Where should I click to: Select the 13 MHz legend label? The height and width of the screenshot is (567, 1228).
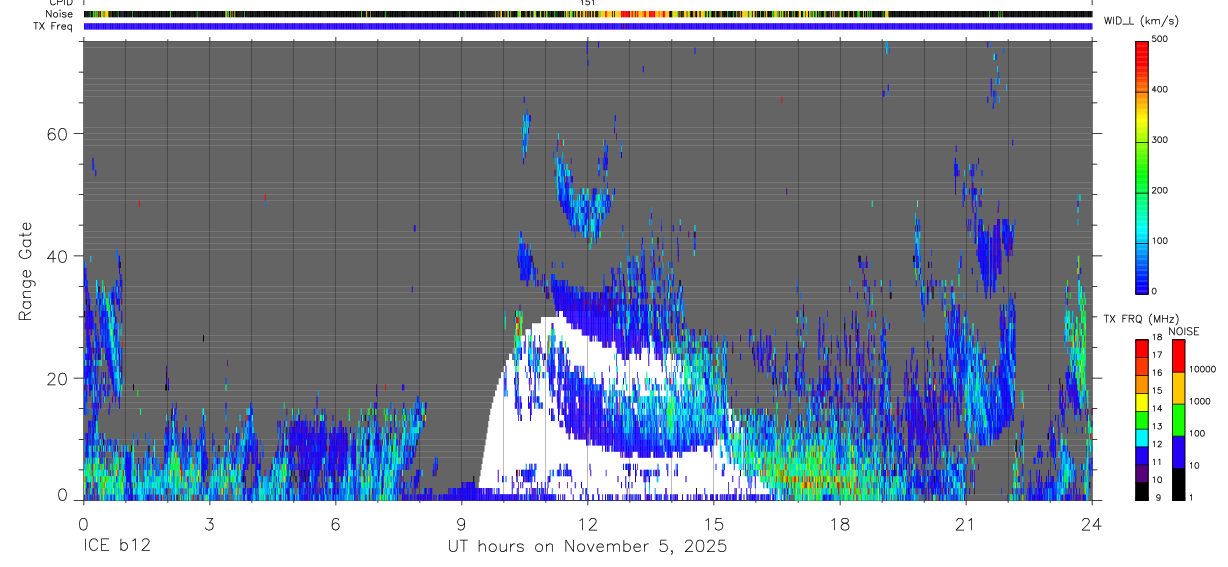coord(1158,426)
